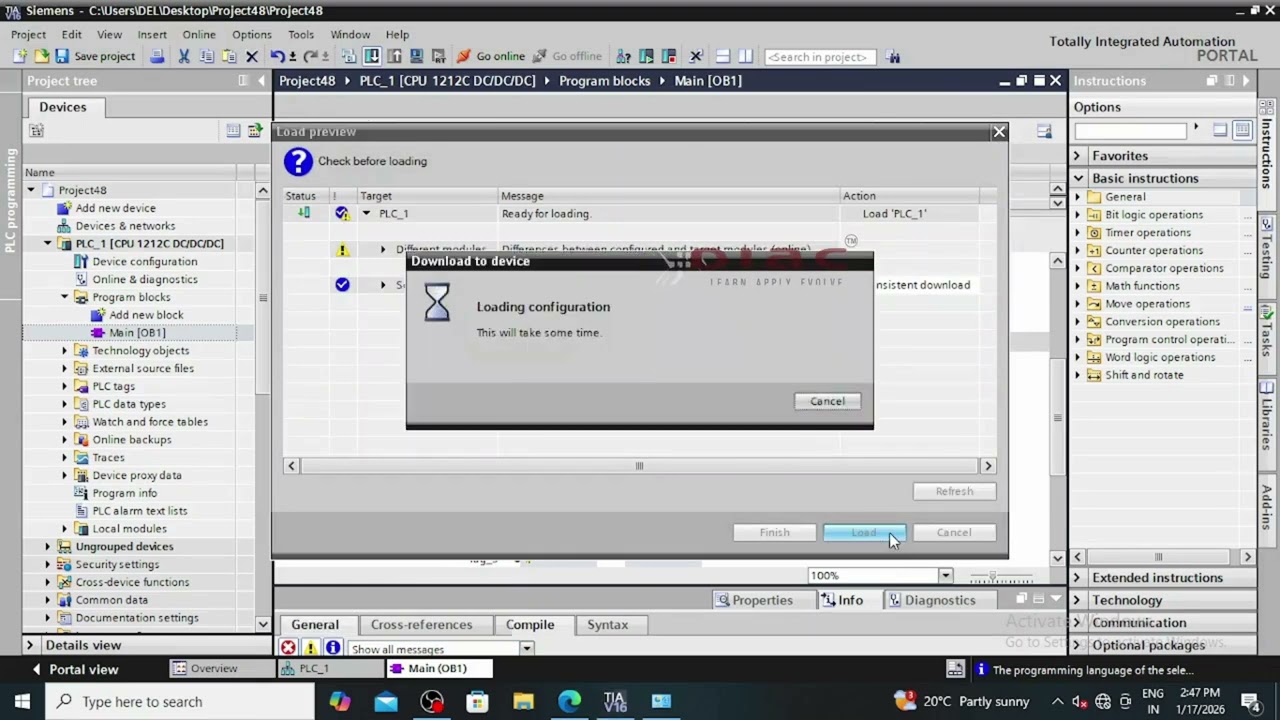Click the binoculars search icon
The image size is (1280, 720).
893,56
